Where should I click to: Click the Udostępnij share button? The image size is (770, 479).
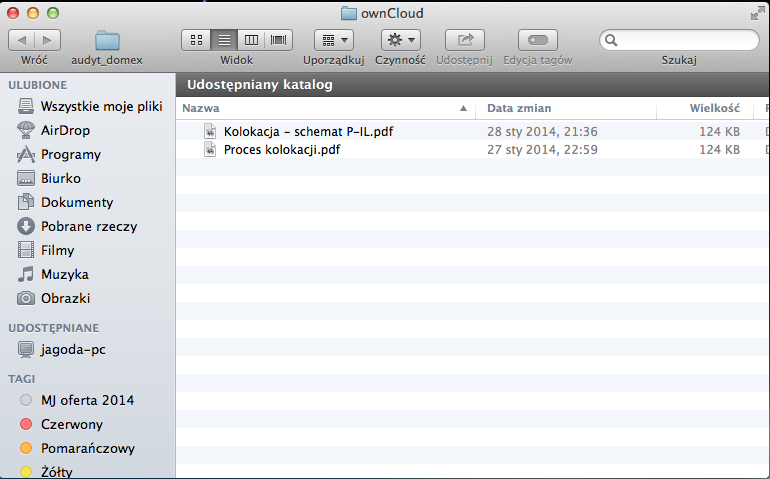(x=465, y=40)
